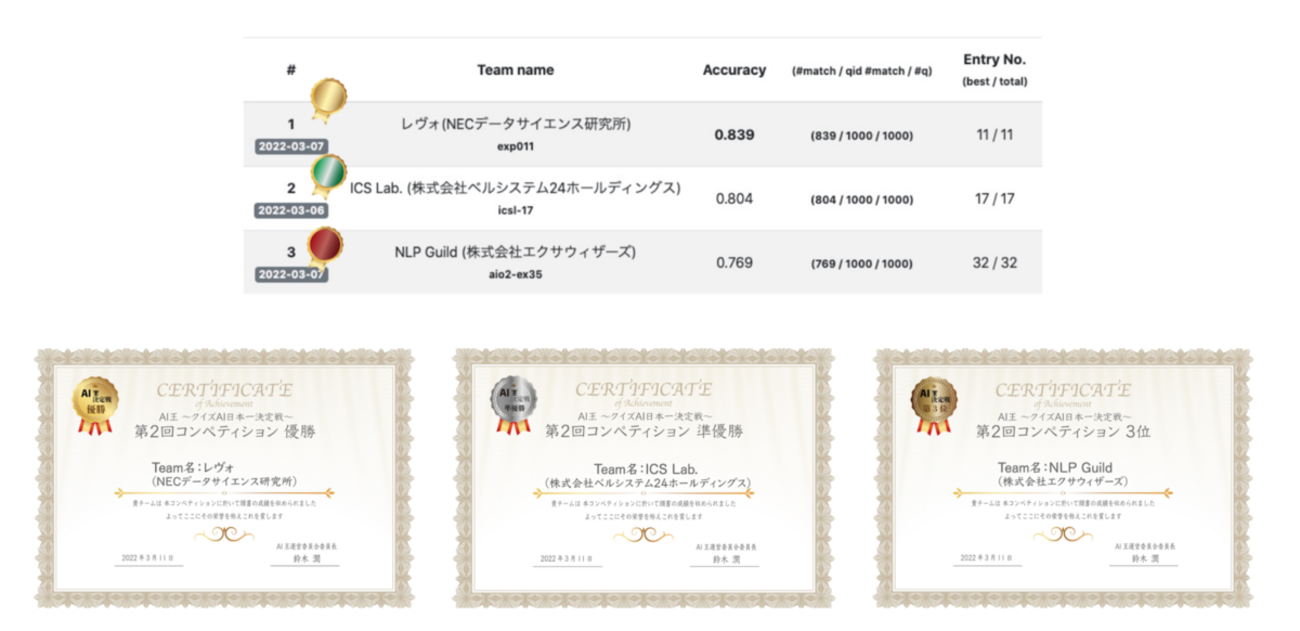Select the 2022-03-06 date badge under rank 2
The width and height of the screenshot is (1300, 631).
point(291,210)
